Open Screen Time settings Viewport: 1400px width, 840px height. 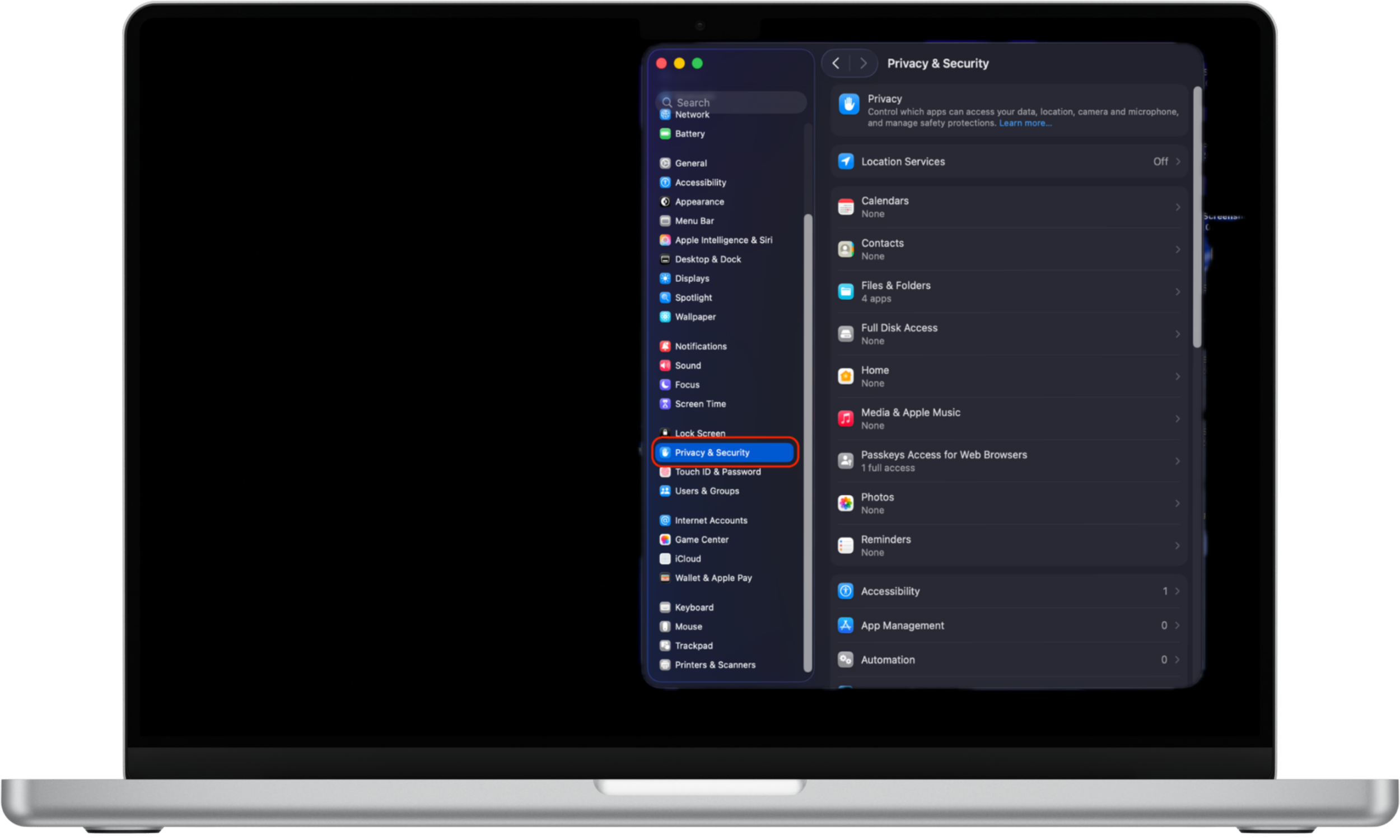coord(700,404)
